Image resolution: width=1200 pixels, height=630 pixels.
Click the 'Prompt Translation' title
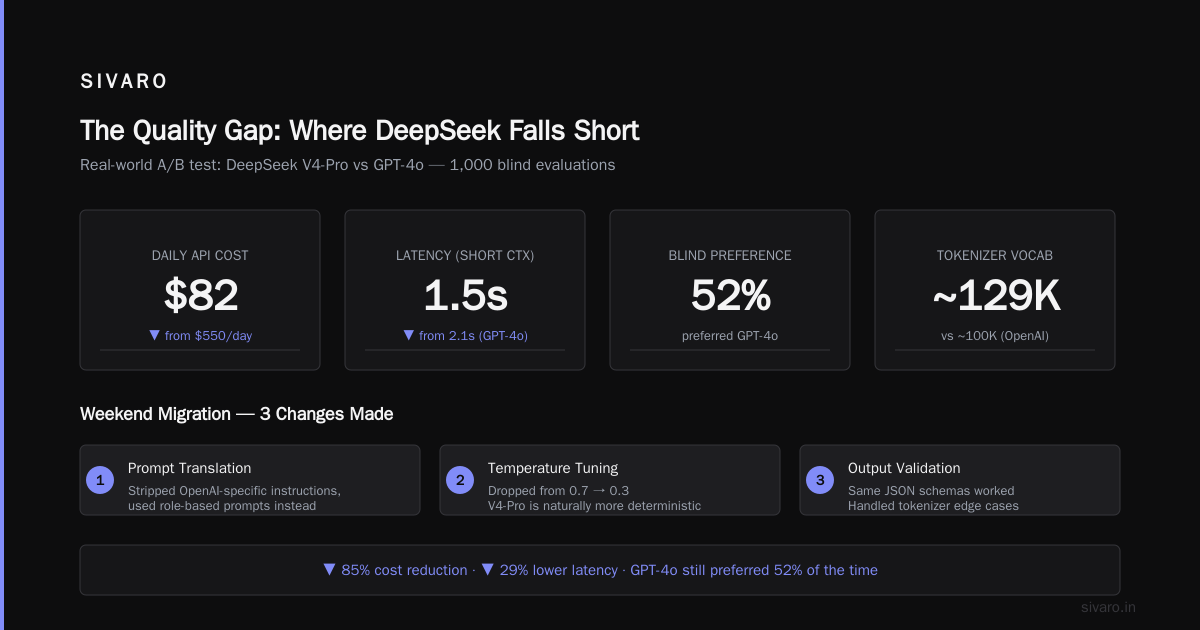point(189,468)
